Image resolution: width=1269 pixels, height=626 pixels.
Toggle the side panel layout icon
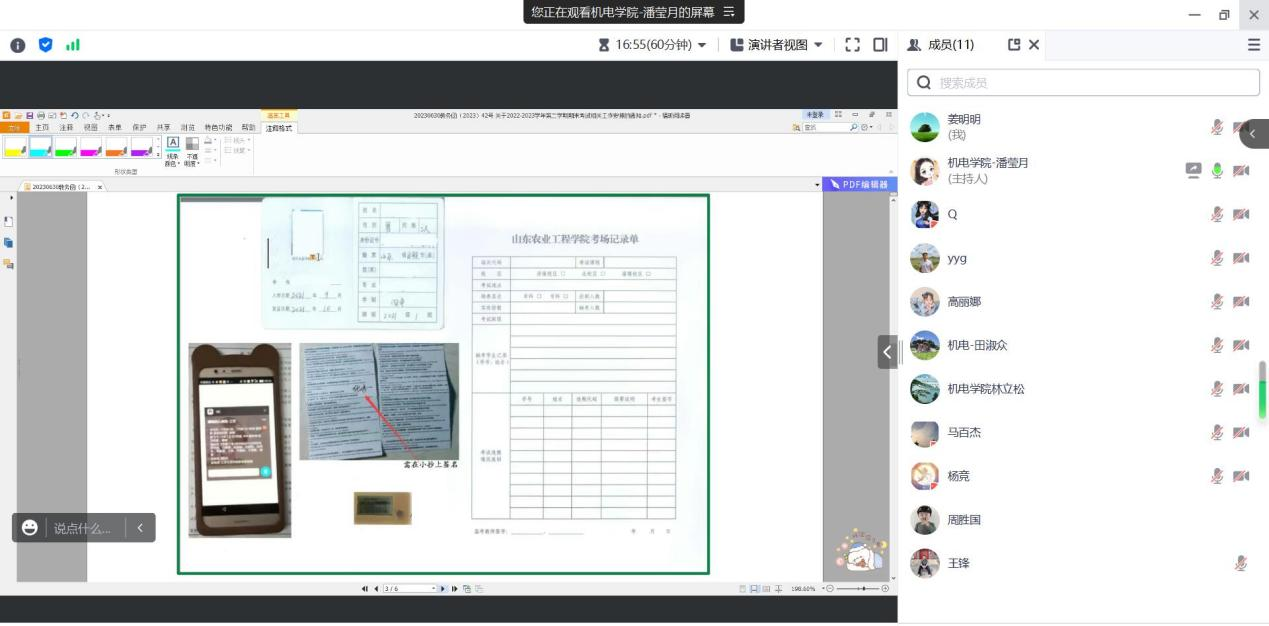point(880,45)
